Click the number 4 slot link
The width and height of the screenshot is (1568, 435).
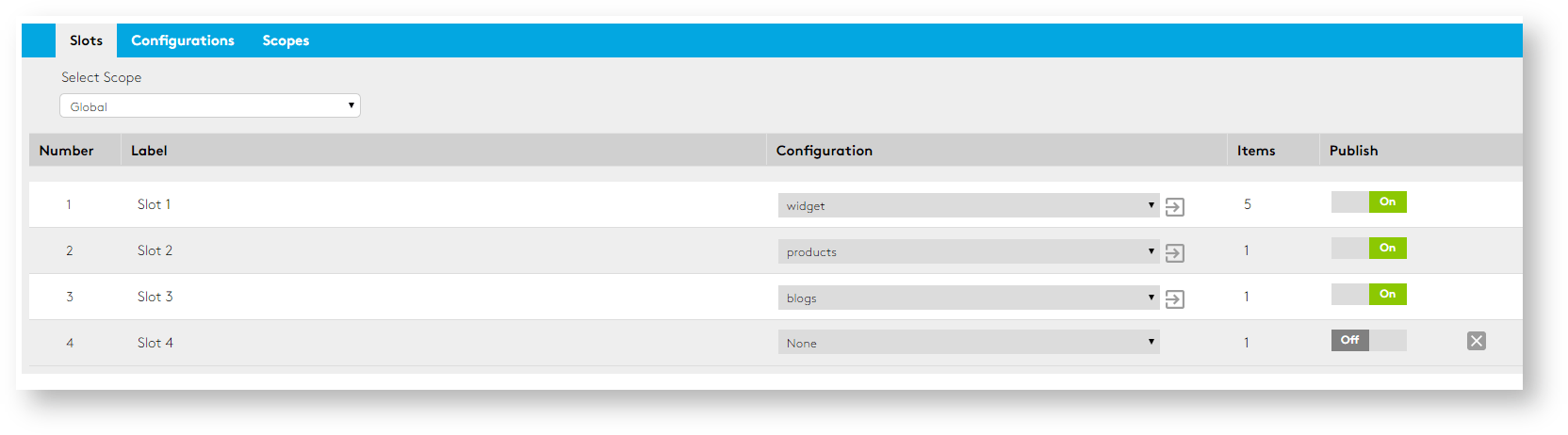click(x=70, y=343)
